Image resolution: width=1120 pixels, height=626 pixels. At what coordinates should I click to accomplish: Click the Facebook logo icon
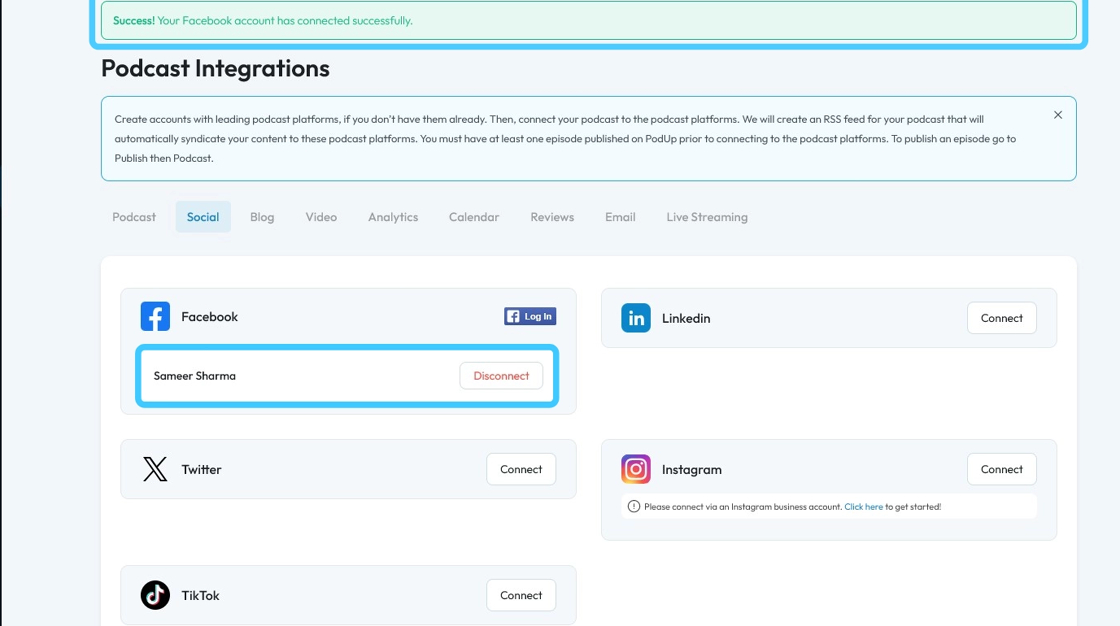pyautogui.click(x=155, y=317)
